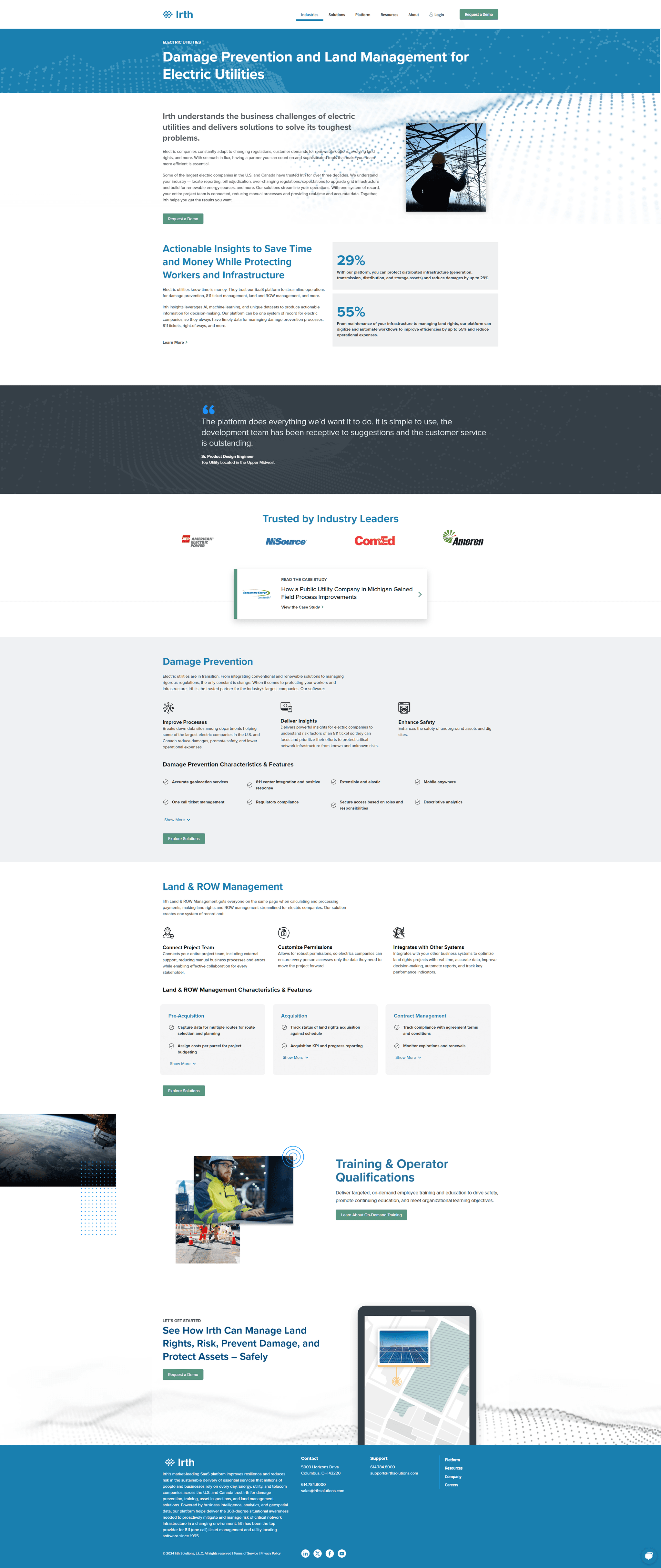Click the lineman tower photo
Viewport: 661px width, 1568px height.
click(446, 167)
